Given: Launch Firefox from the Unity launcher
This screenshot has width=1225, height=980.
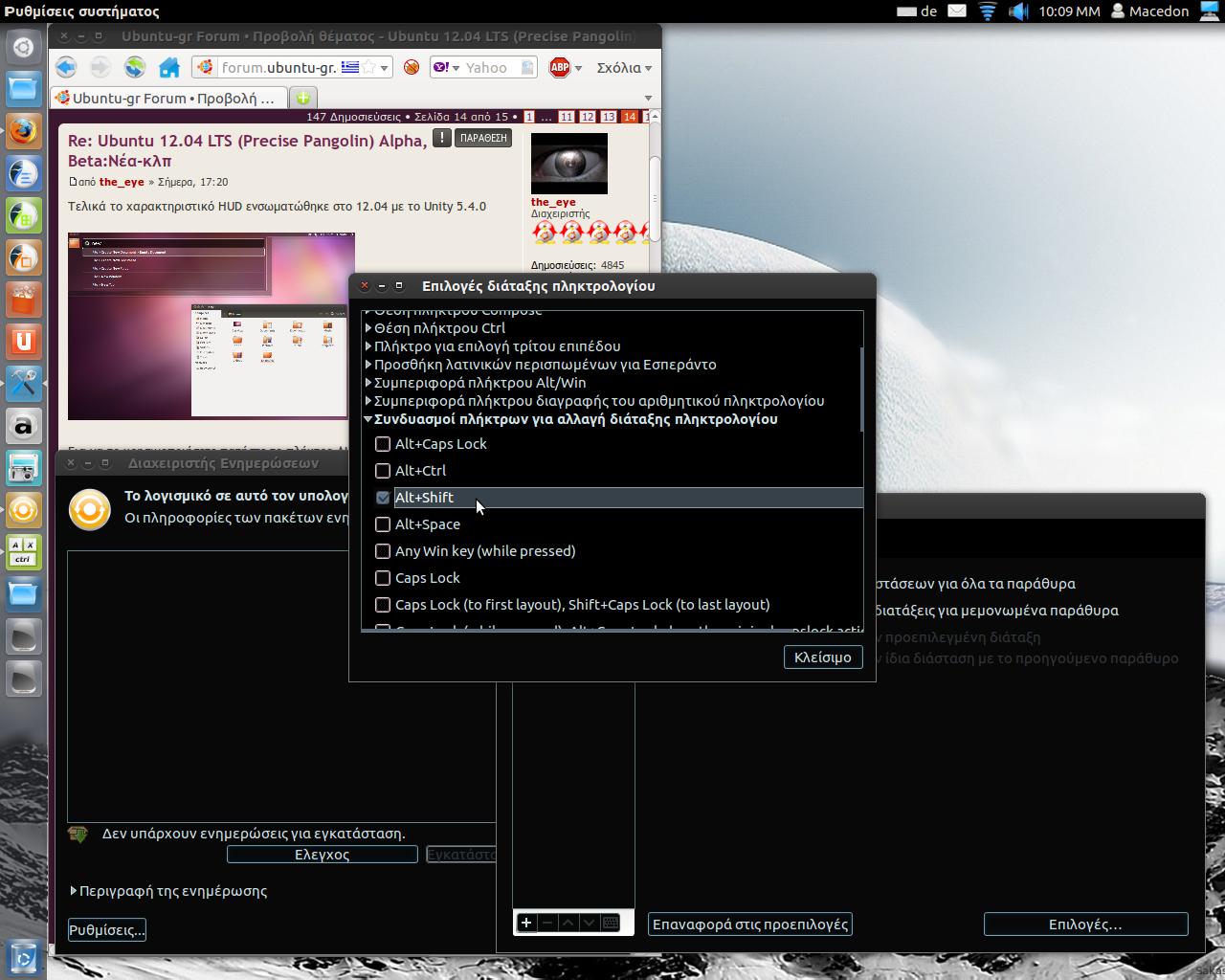Looking at the screenshot, I should (23, 131).
